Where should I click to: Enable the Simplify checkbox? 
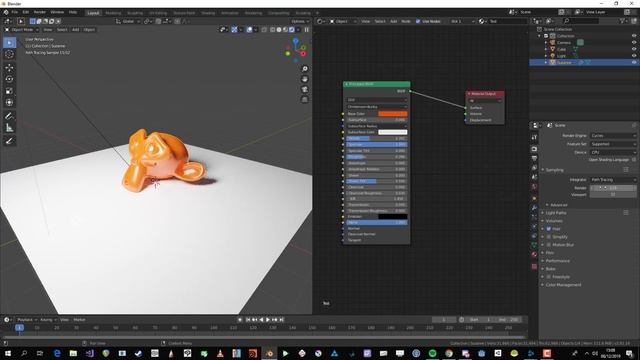(549, 237)
